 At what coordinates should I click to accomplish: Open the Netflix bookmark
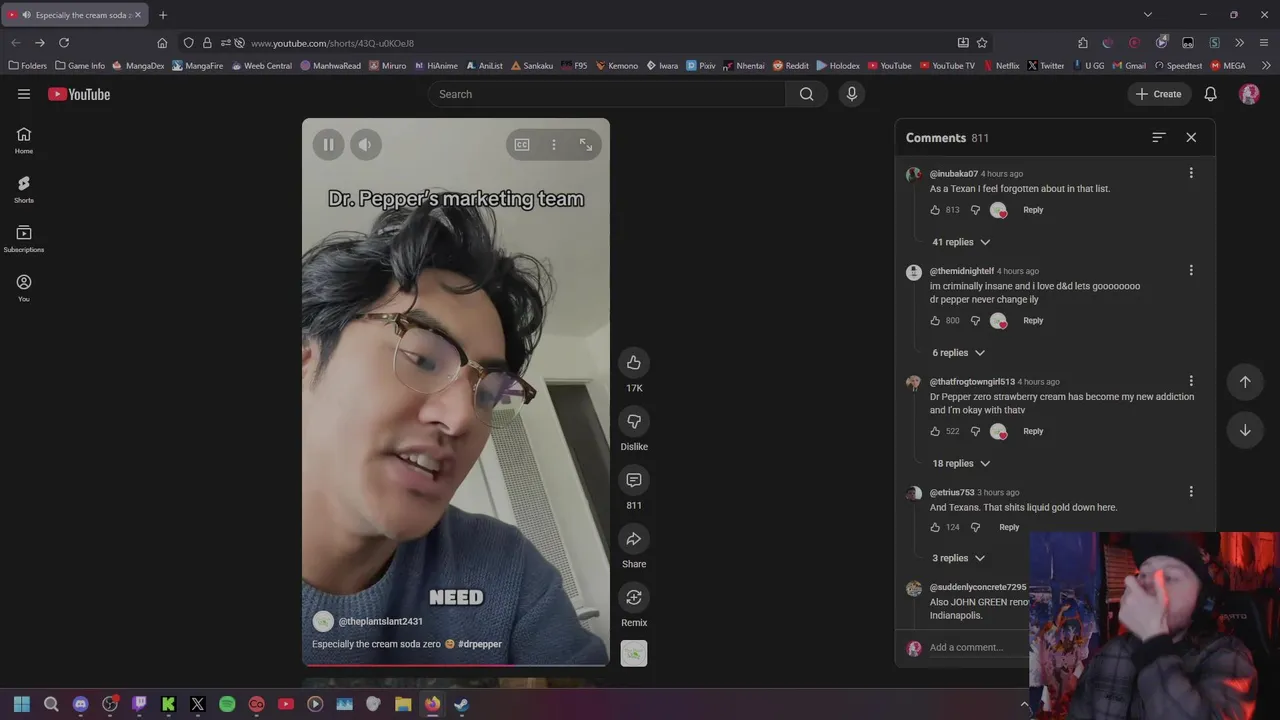[x=1001, y=66]
